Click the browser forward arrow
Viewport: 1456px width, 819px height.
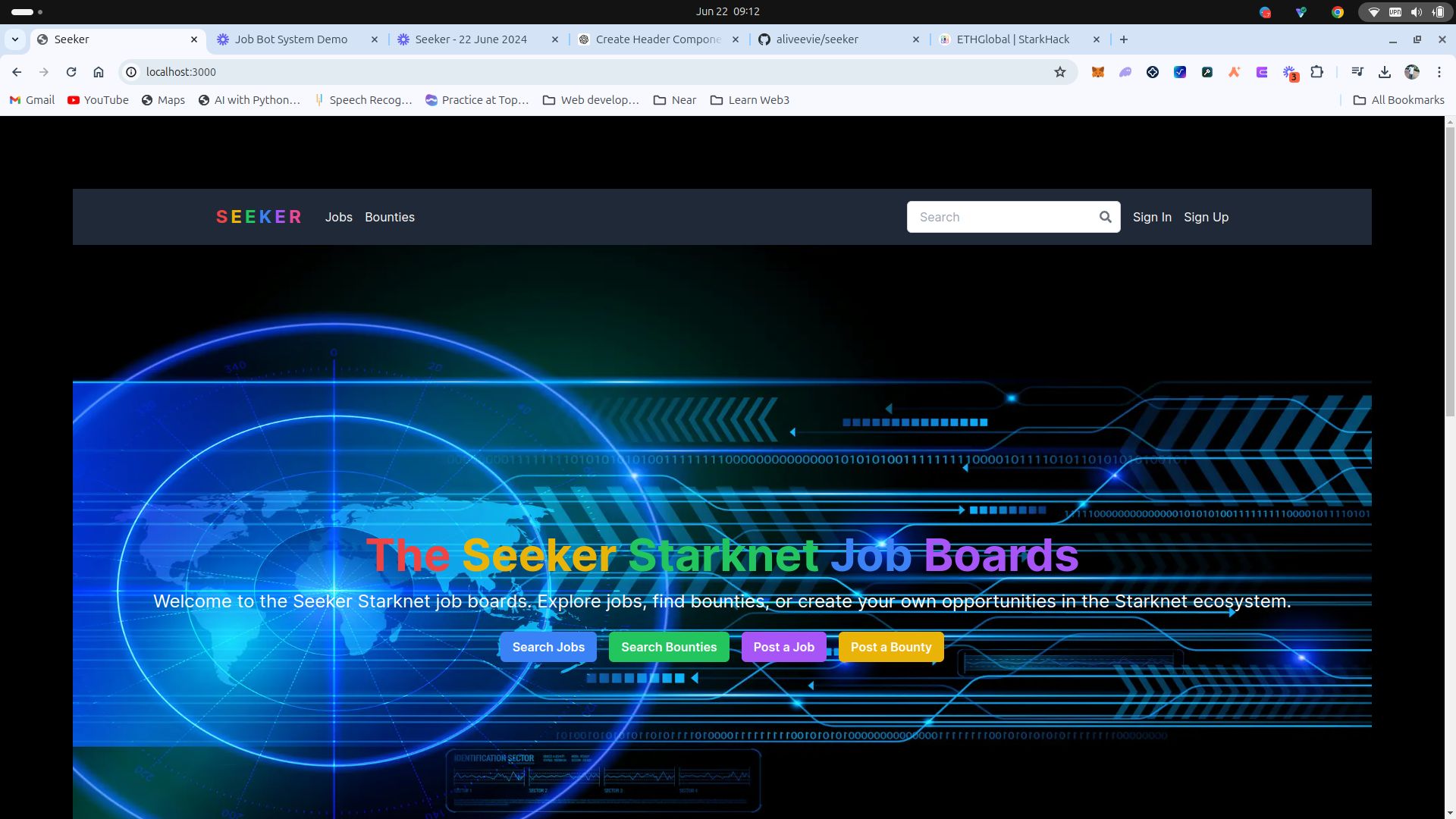coord(44,72)
